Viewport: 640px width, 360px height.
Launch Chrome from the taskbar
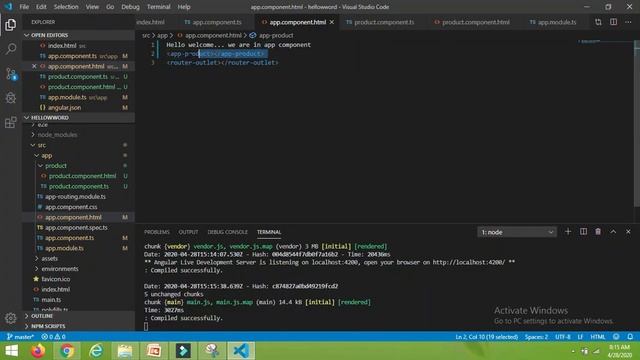coord(67,351)
